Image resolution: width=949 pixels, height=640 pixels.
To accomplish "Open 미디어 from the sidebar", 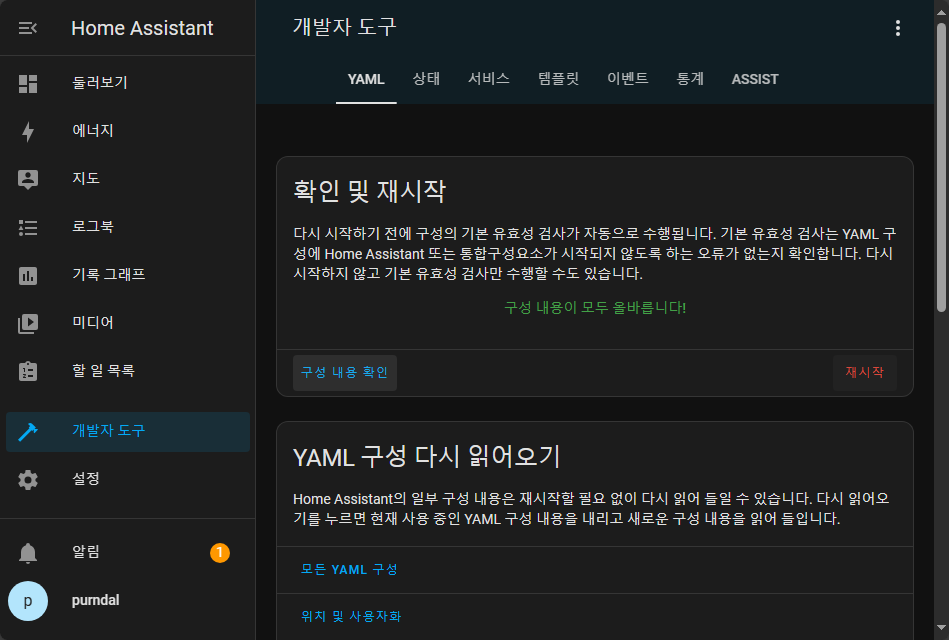I will [x=128, y=323].
